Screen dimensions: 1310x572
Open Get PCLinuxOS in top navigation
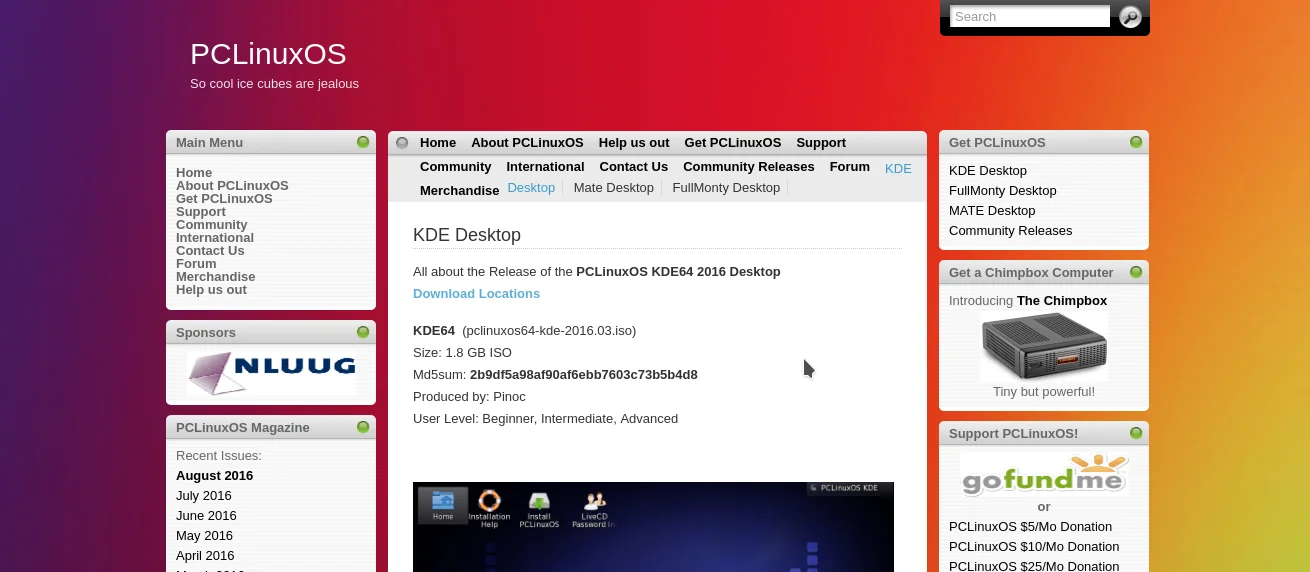tap(733, 143)
